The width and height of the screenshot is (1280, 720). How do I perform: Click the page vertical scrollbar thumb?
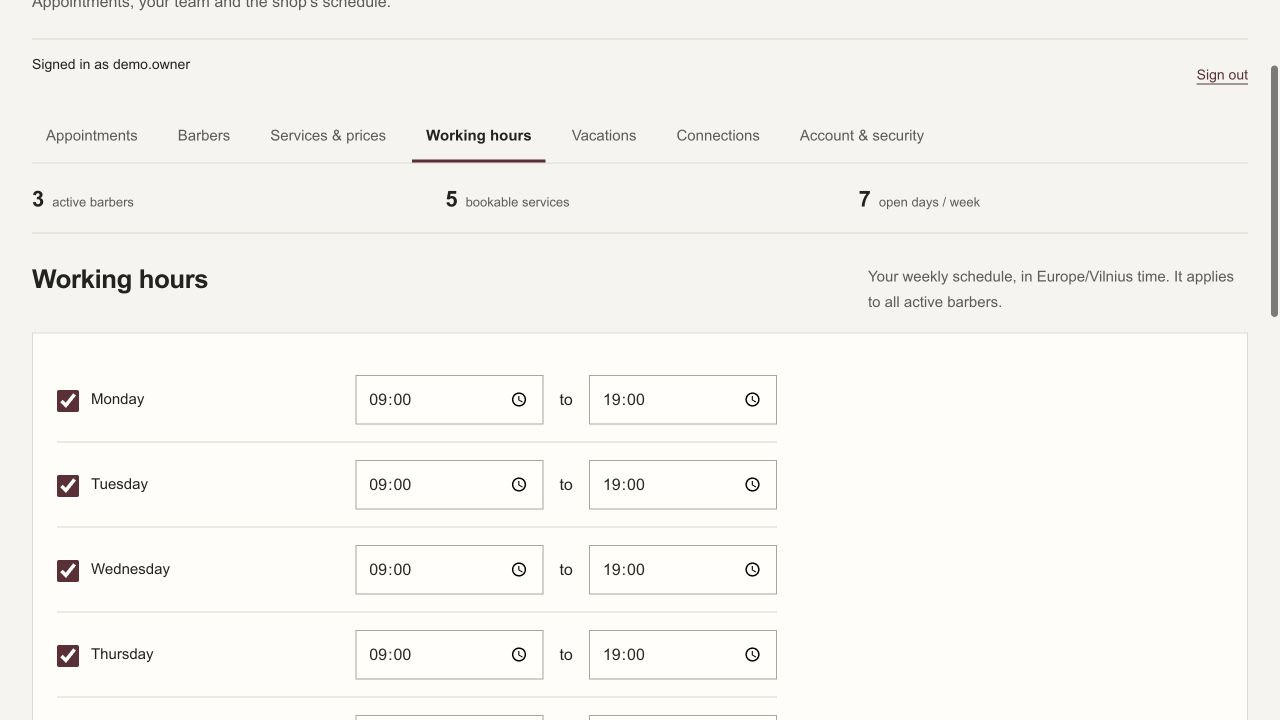point(1274,192)
